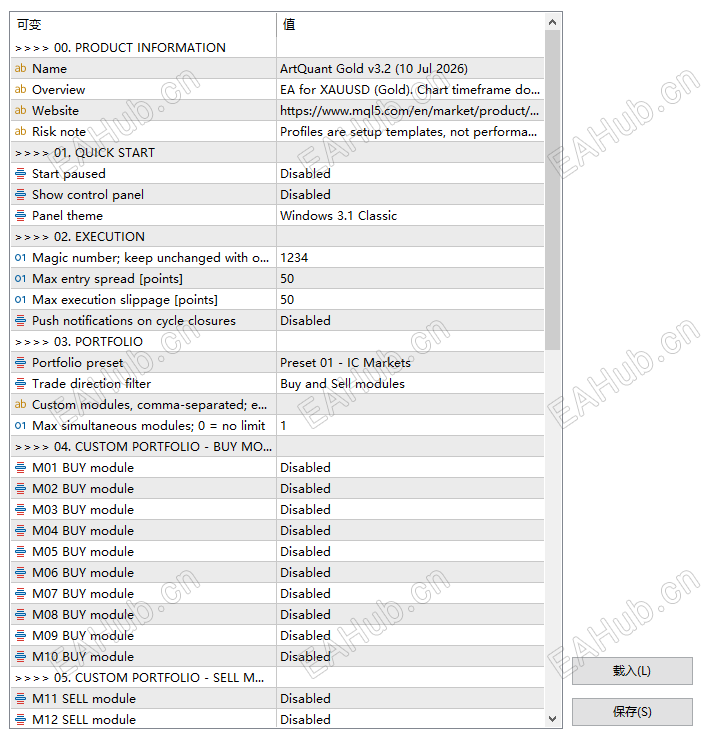Open the M08 BUY module value Disabled
This screenshot has height=739, width=702.
pyautogui.click(x=410, y=614)
